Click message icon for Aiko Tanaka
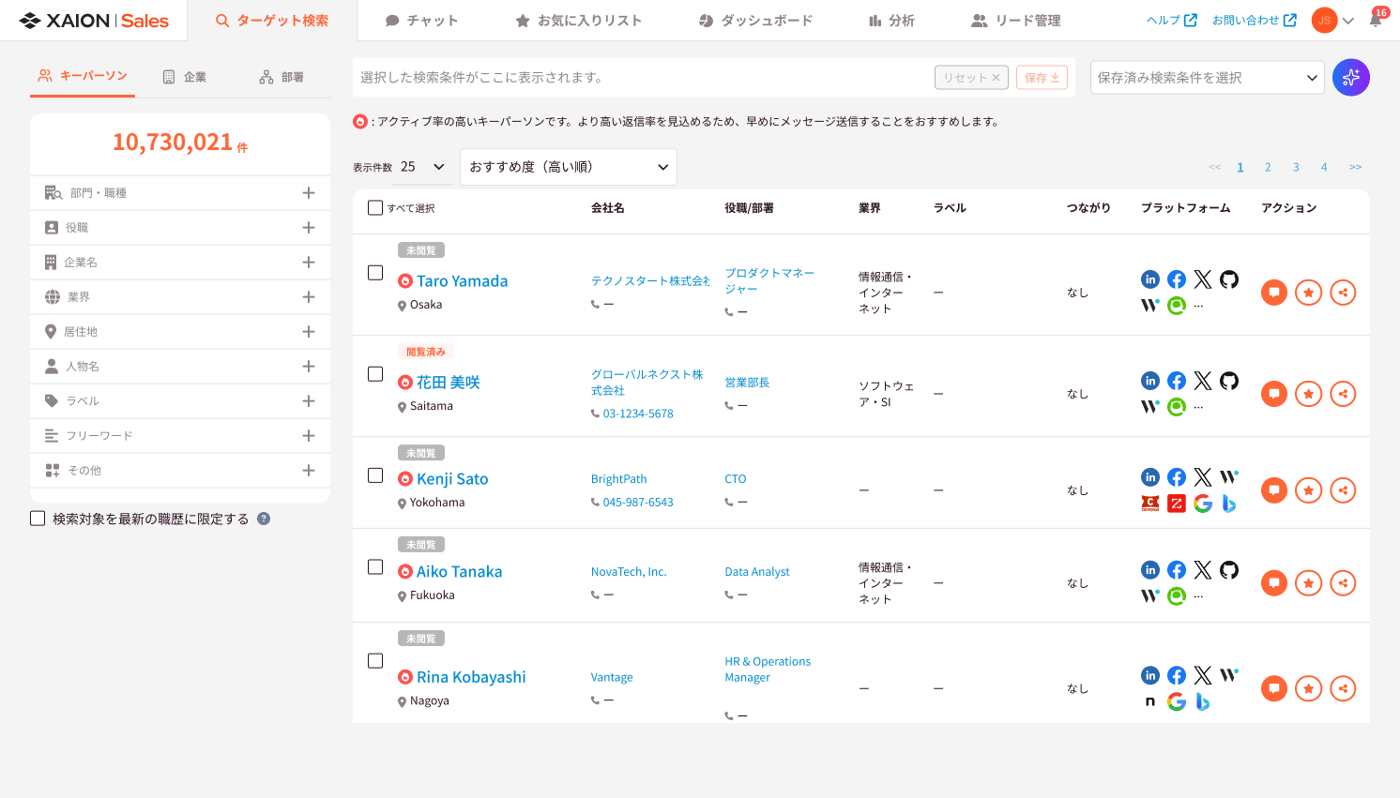Screen dimensions: 1400x798 point(1274,583)
